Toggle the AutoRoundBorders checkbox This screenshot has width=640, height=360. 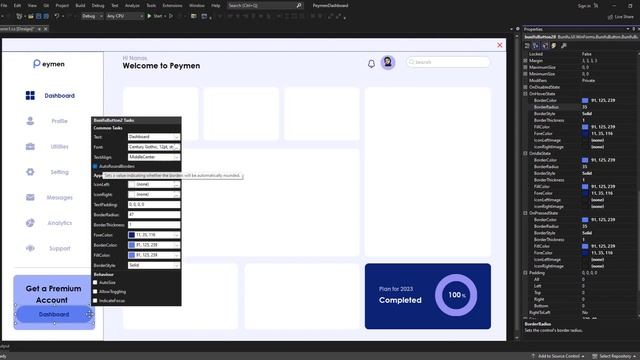point(95,166)
